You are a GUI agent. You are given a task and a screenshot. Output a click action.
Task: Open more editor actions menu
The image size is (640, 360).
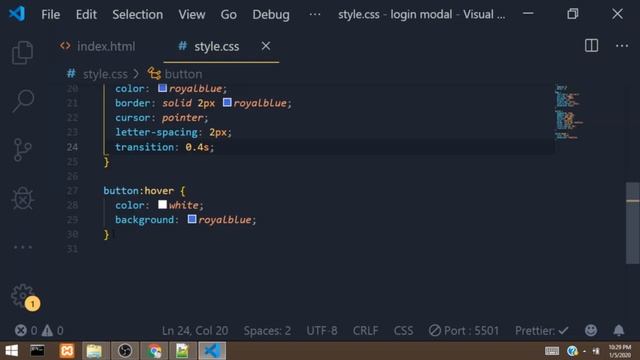622,46
